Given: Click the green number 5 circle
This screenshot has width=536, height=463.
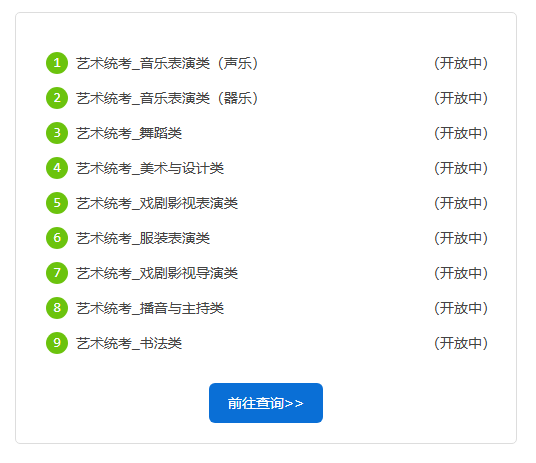Looking at the screenshot, I should pyautogui.click(x=57, y=203).
